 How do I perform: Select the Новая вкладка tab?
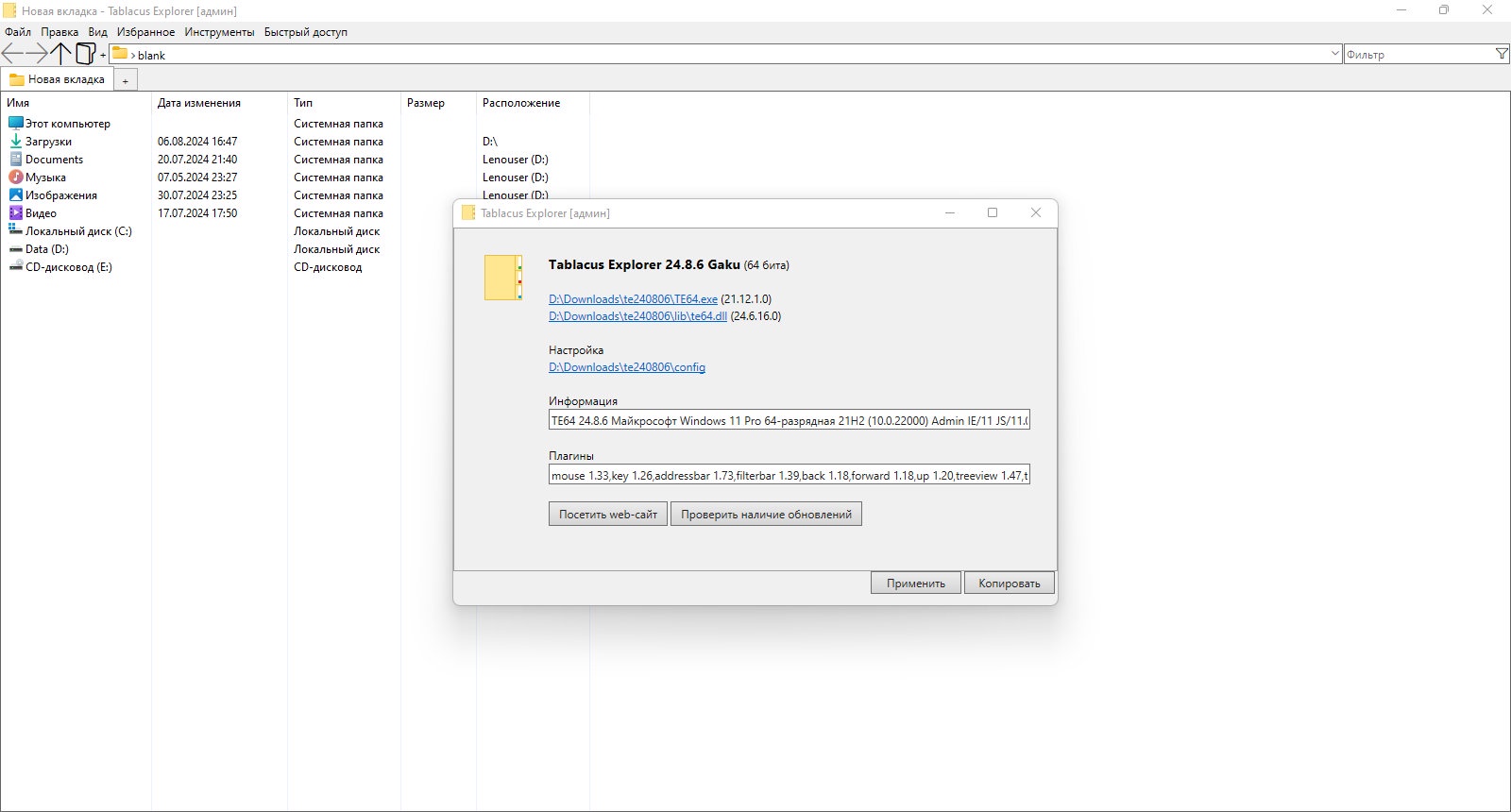tap(57, 79)
